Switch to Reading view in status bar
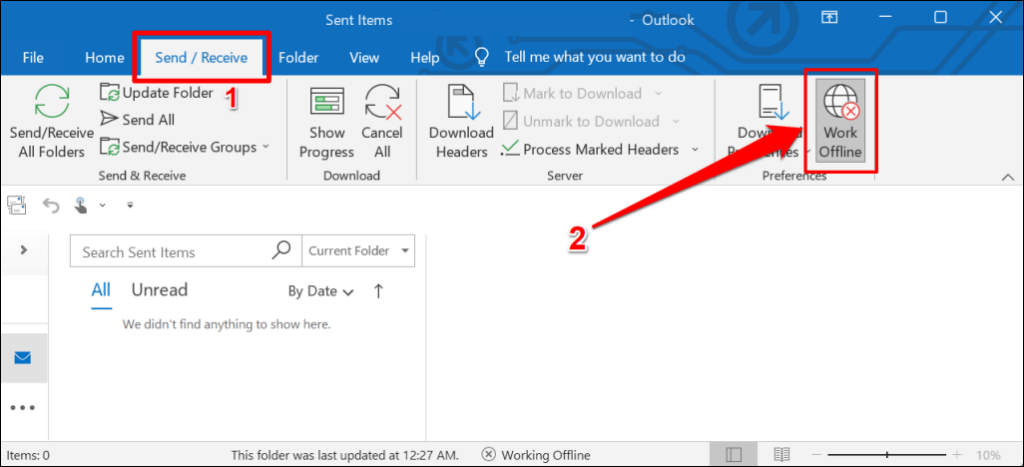 782,455
